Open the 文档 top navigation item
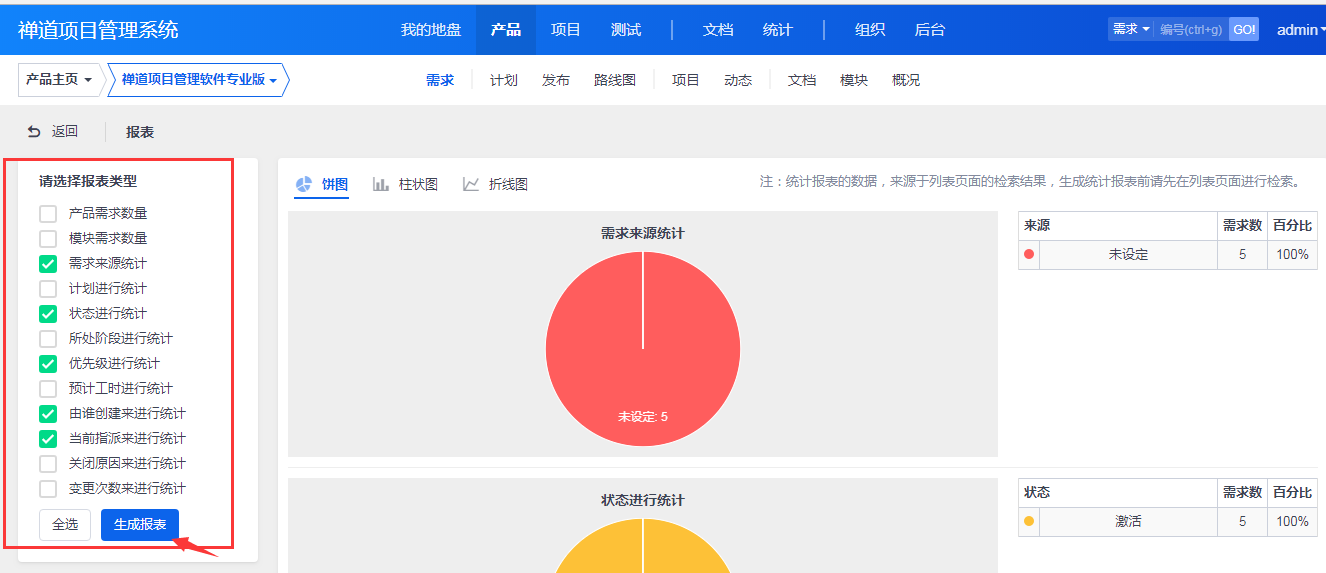The height and width of the screenshot is (573, 1326). [718, 30]
